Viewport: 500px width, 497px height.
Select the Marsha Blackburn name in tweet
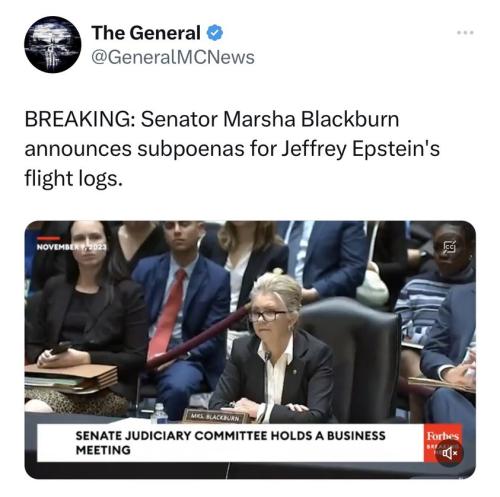(x=311, y=119)
